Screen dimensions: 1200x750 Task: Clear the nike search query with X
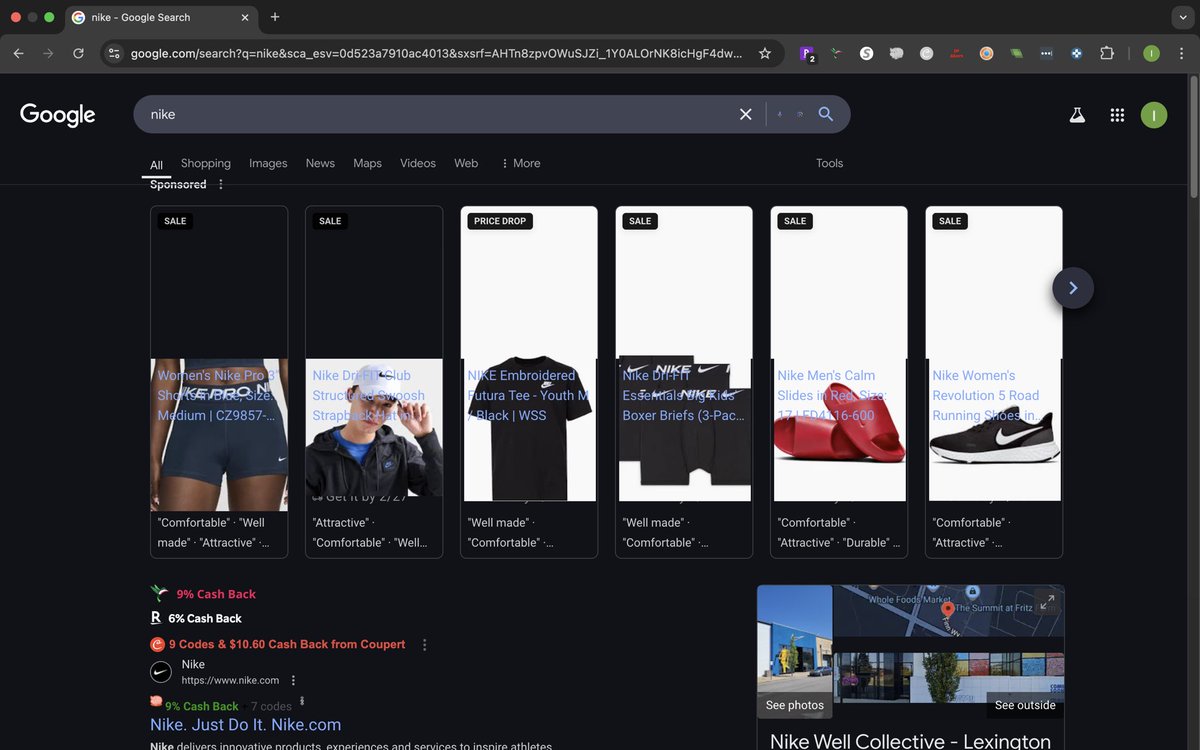tap(745, 114)
